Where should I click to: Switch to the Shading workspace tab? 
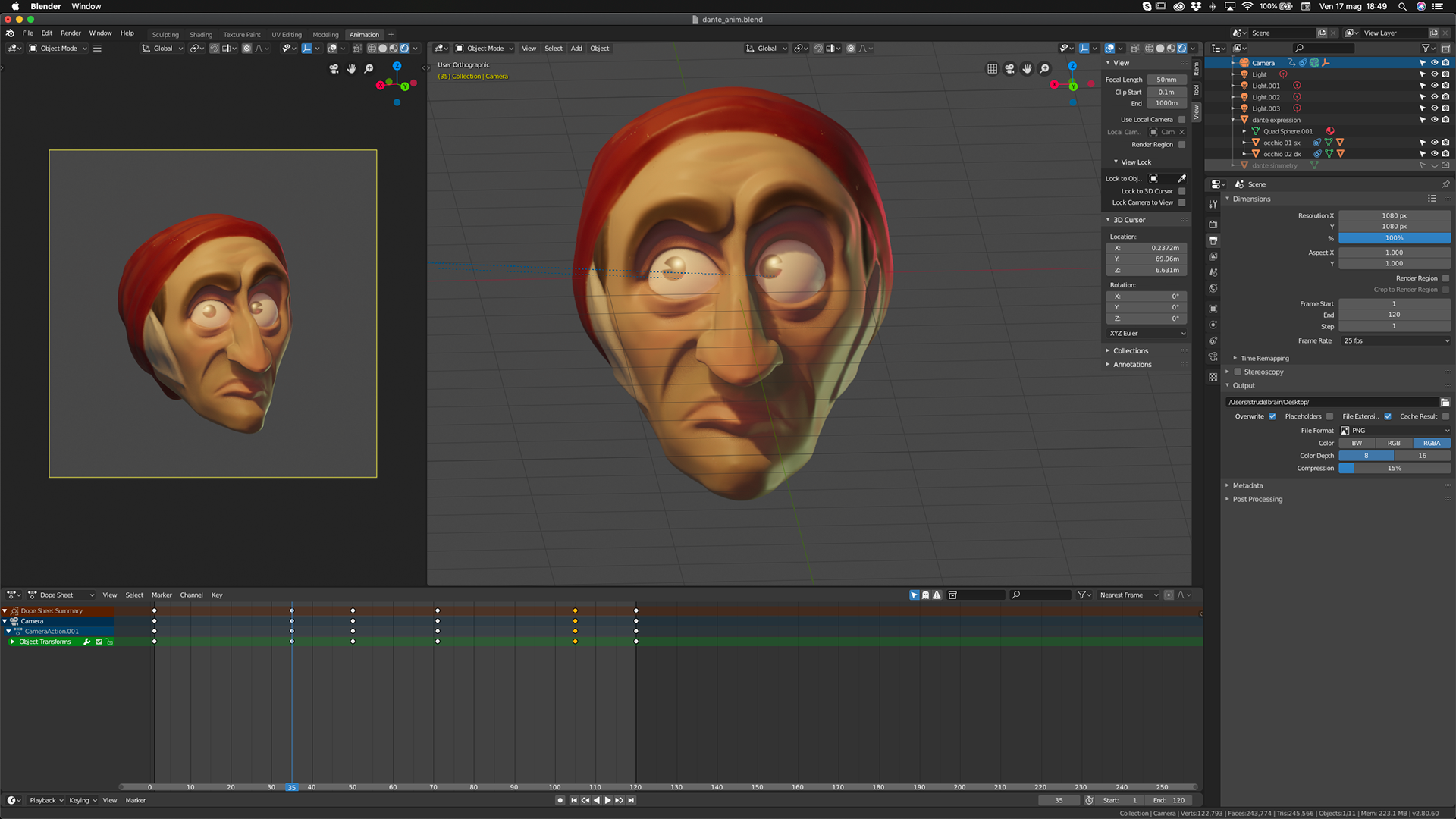click(x=201, y=35)
